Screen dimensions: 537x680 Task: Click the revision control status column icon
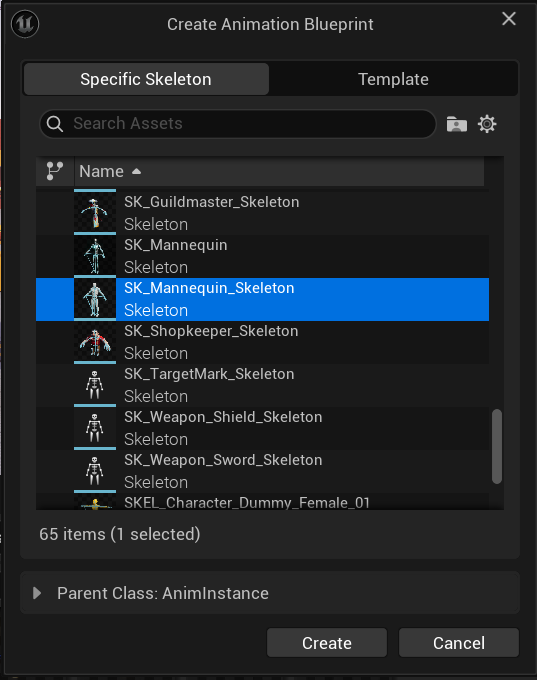(x=55, y=171)
